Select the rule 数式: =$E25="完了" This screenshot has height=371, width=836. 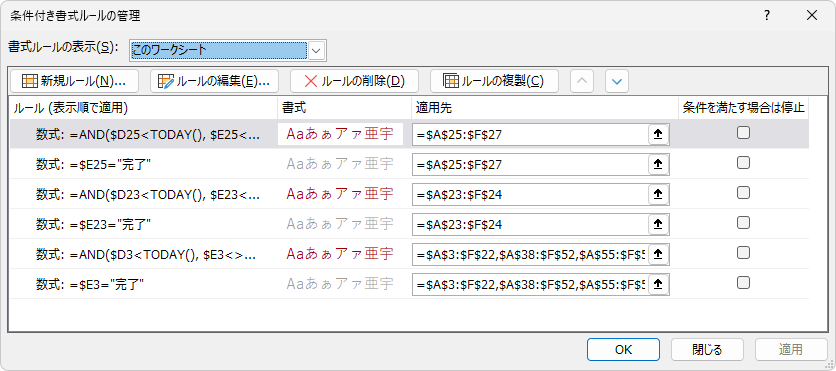93,165
